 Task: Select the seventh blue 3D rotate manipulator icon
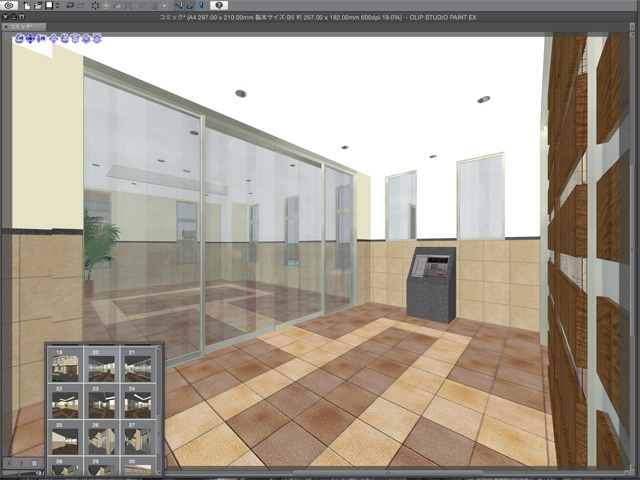coord(86,39)
